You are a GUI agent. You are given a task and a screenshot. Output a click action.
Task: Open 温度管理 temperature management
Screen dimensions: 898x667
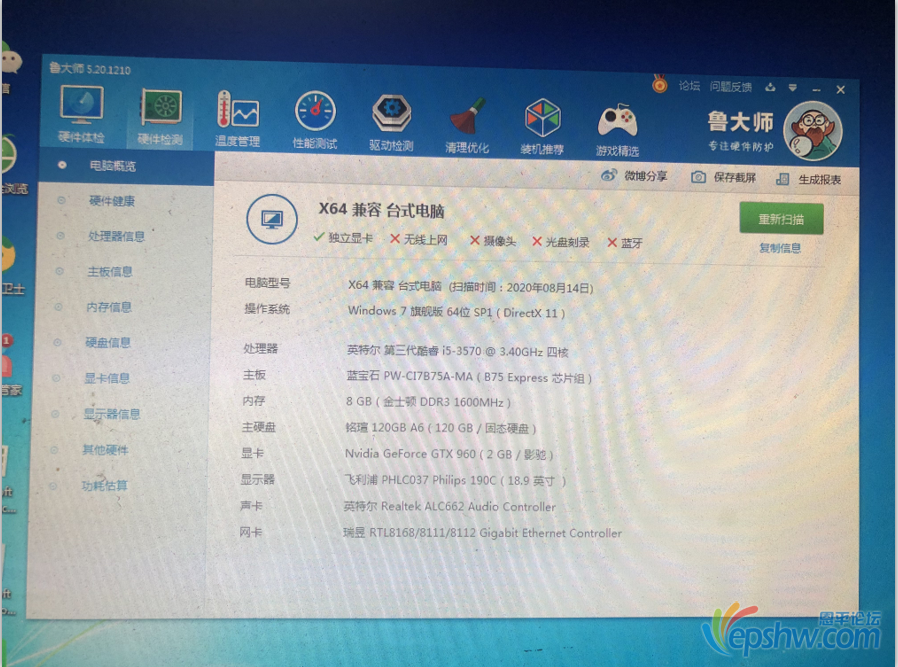coord(238,119)
